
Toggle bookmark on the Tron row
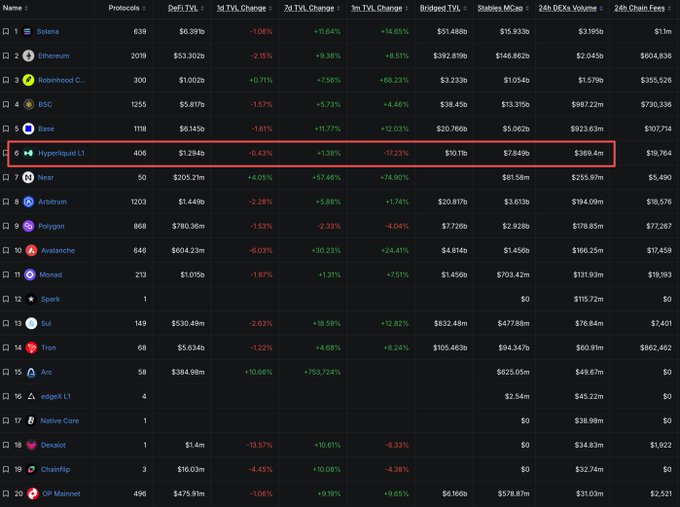(6, 347)
